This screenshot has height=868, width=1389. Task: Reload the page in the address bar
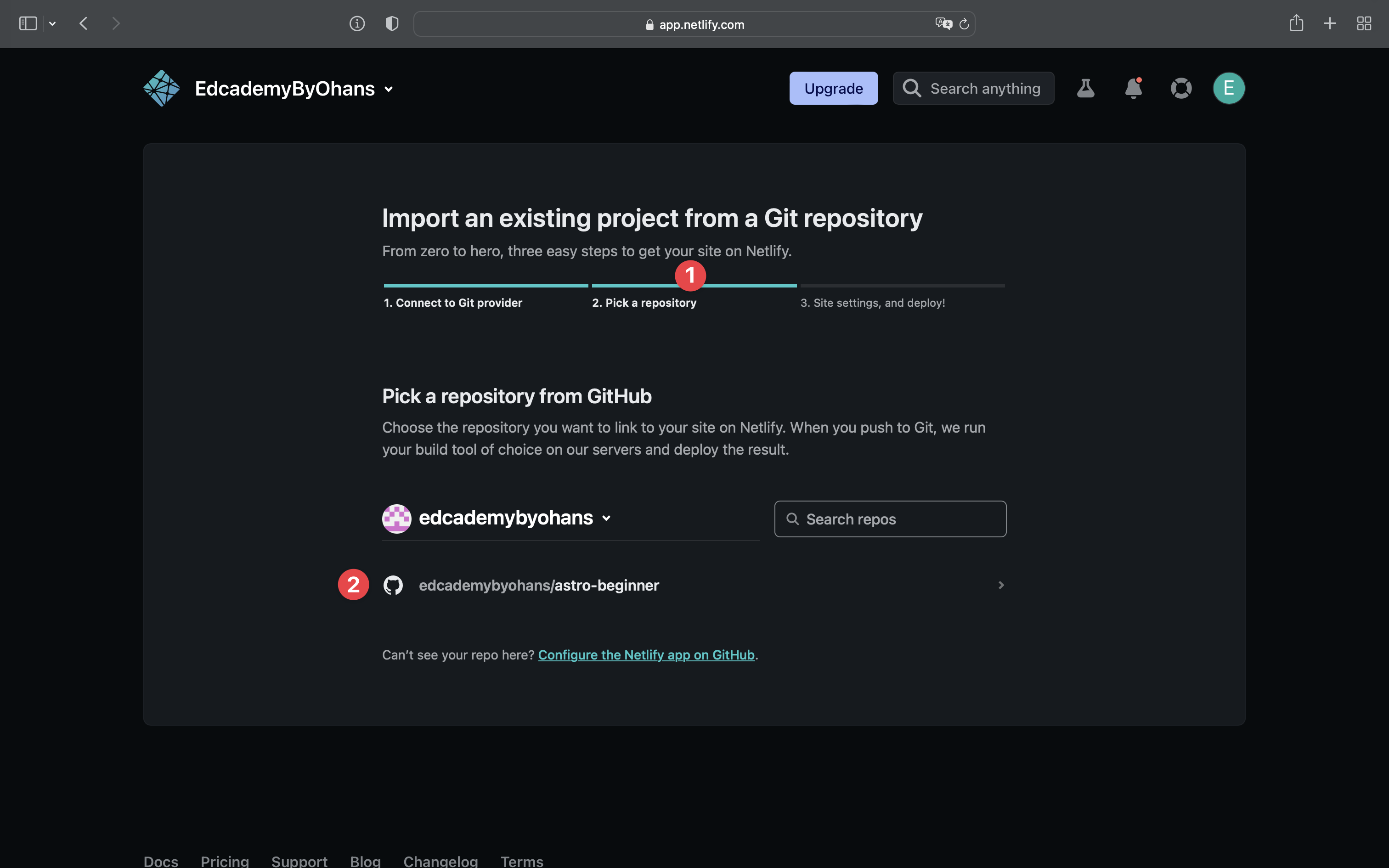click(964, 23)
